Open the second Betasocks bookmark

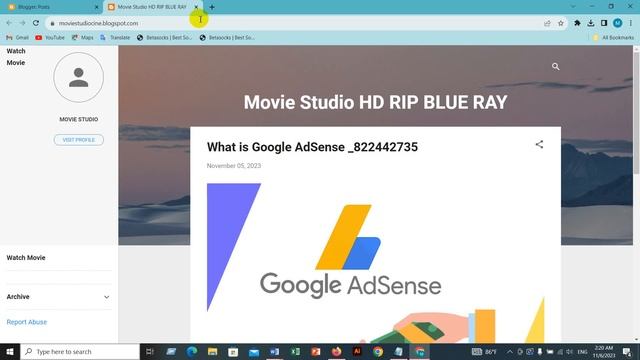coord(227,38)
